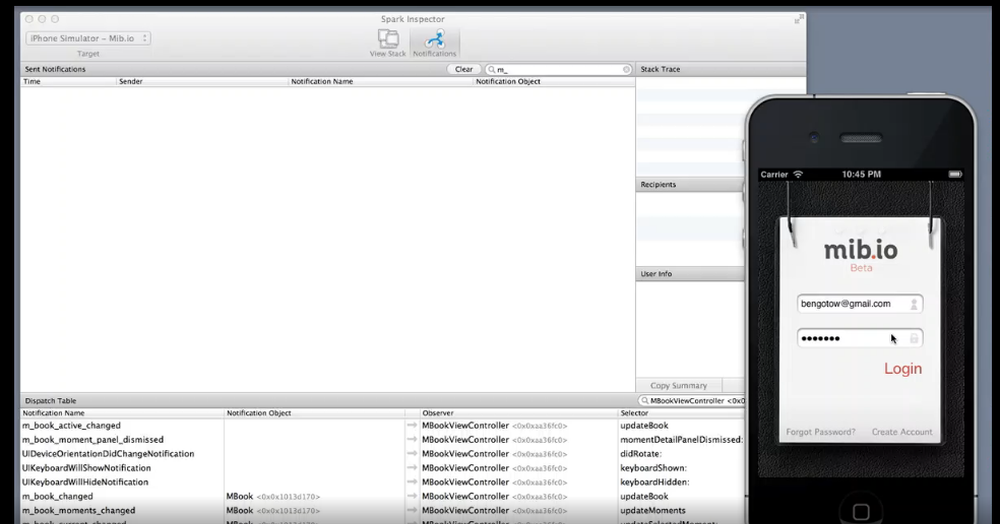Click the didRotate: selector cell
The height and width of the screenshot is (524, 1000).
tap(641, 454)
